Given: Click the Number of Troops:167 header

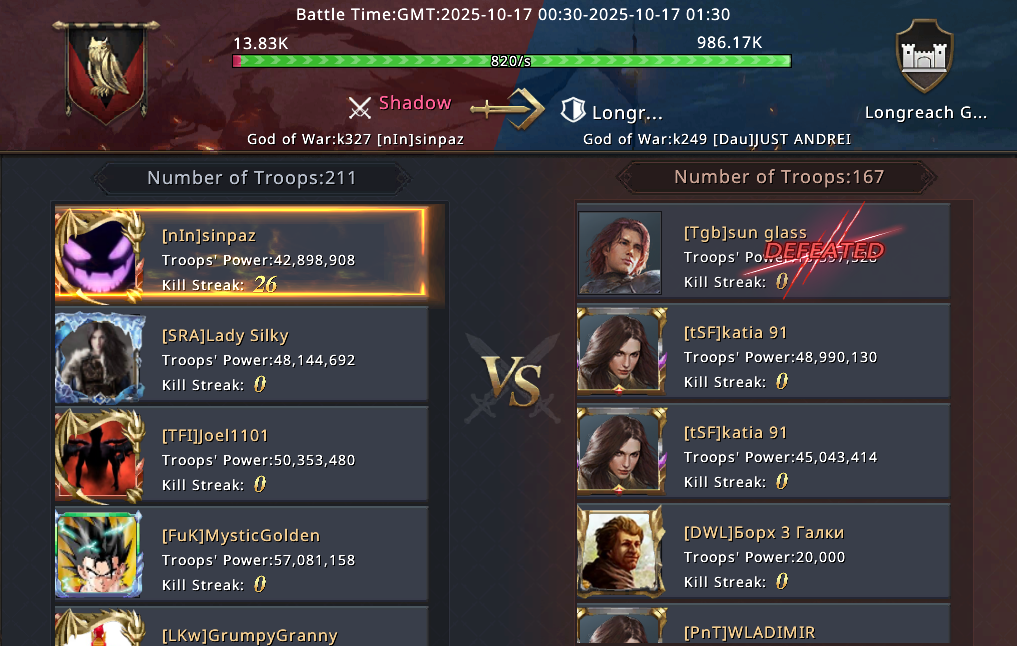Looking at the screenshot, I should (x=778, y=176).
